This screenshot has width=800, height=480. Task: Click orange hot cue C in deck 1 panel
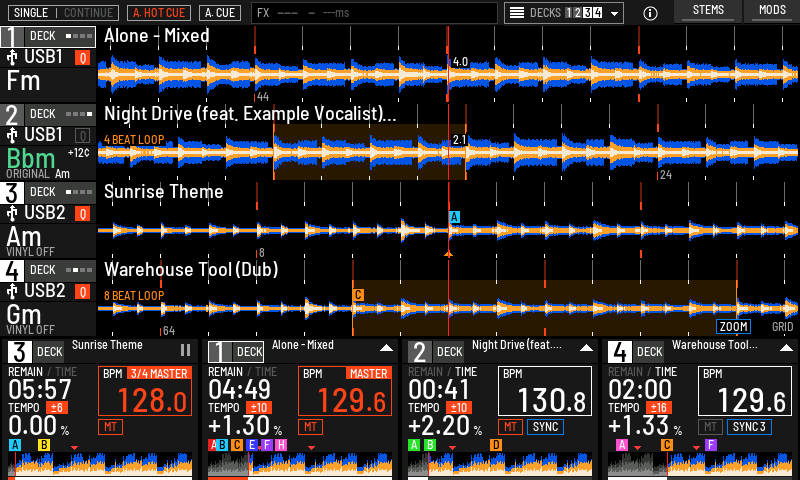pyautogui.click(x=237, y=445)
